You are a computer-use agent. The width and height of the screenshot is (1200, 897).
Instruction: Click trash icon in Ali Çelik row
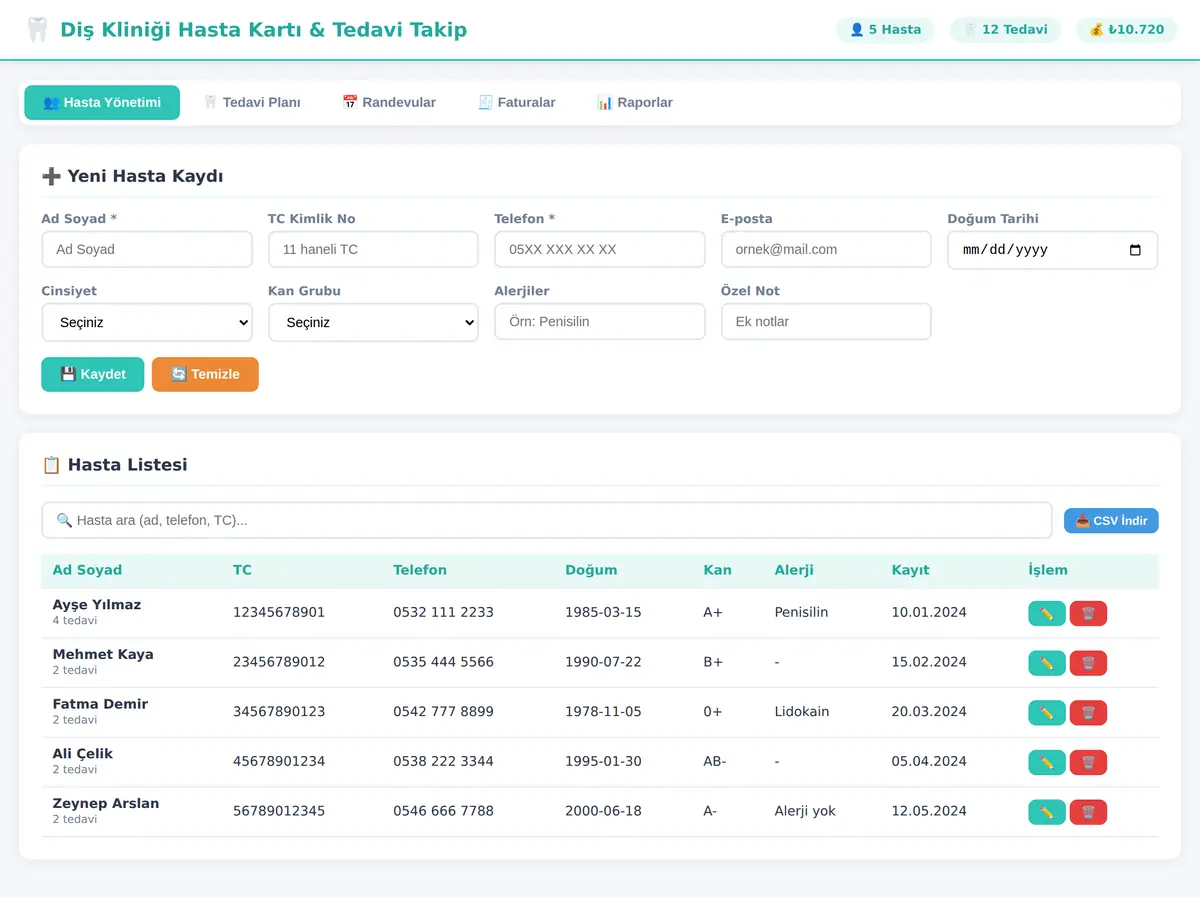(x=1088, y=762)
